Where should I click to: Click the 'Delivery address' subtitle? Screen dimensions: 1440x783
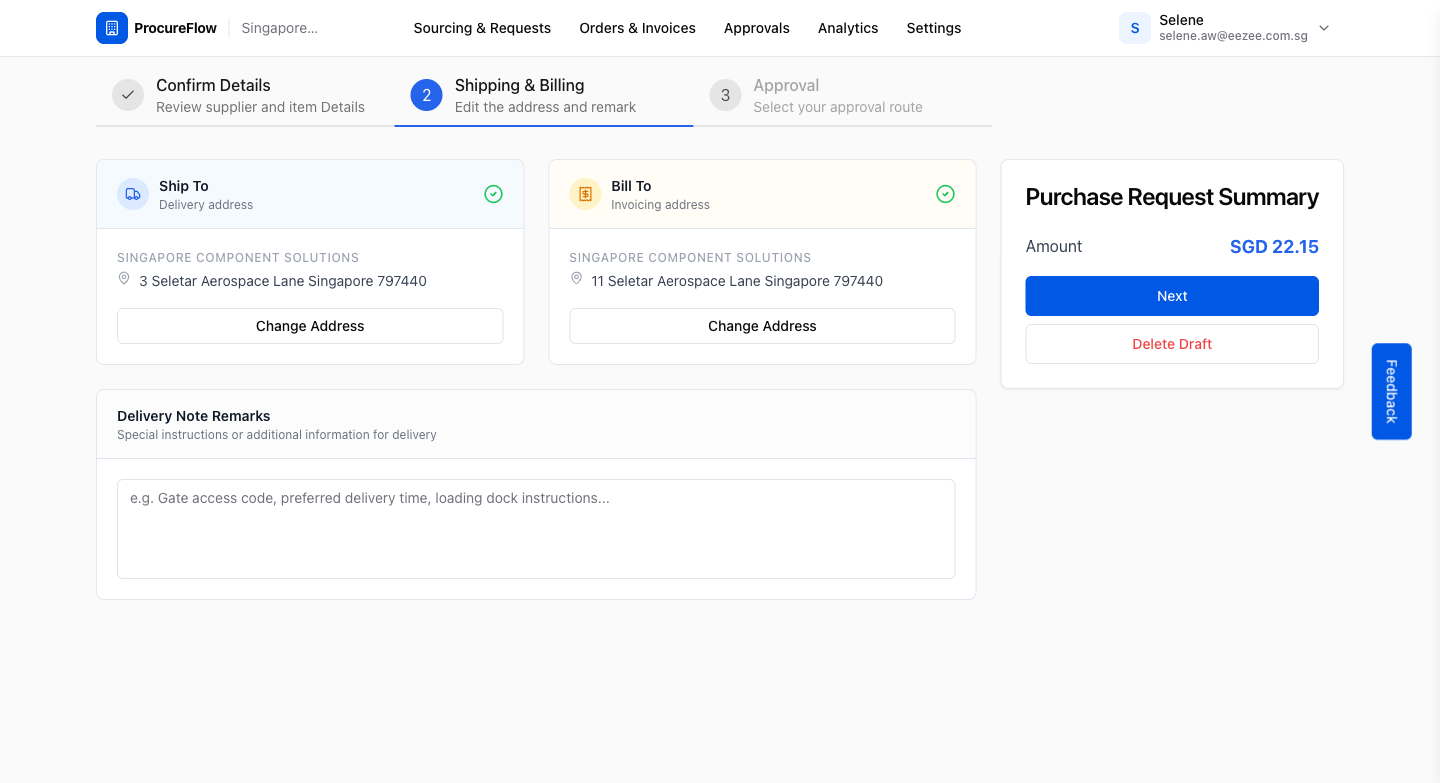(206, 205)
